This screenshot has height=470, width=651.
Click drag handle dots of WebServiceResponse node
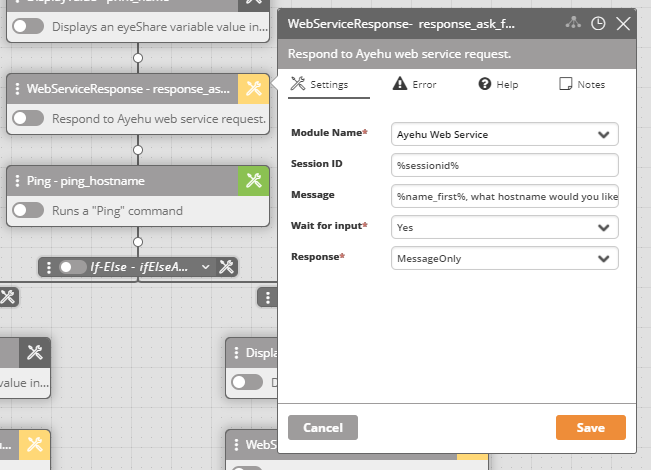pos(17,89)
